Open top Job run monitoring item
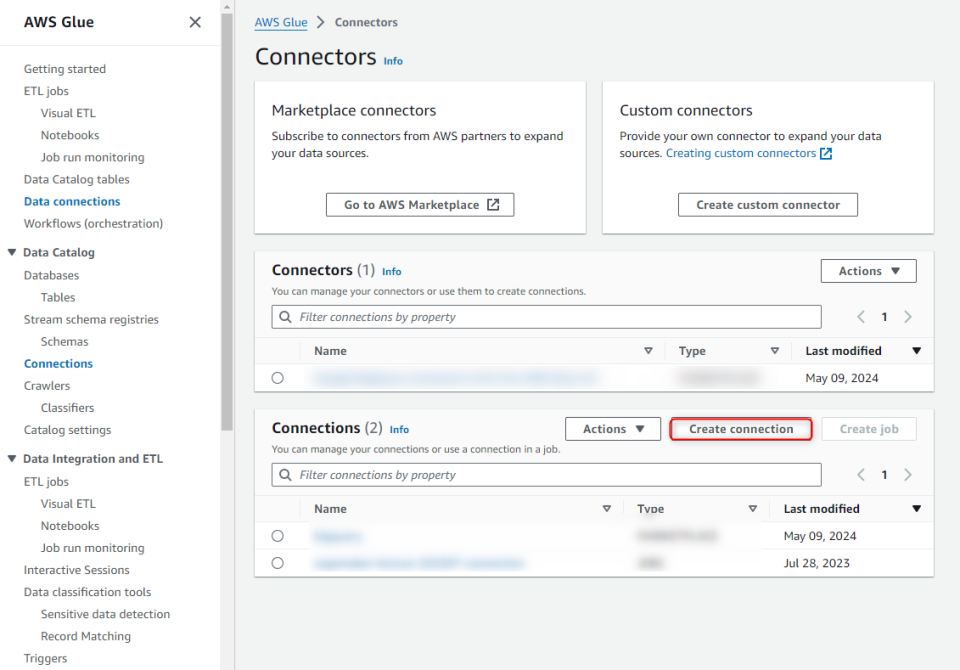Screen dimensions: 960x670 92,157
